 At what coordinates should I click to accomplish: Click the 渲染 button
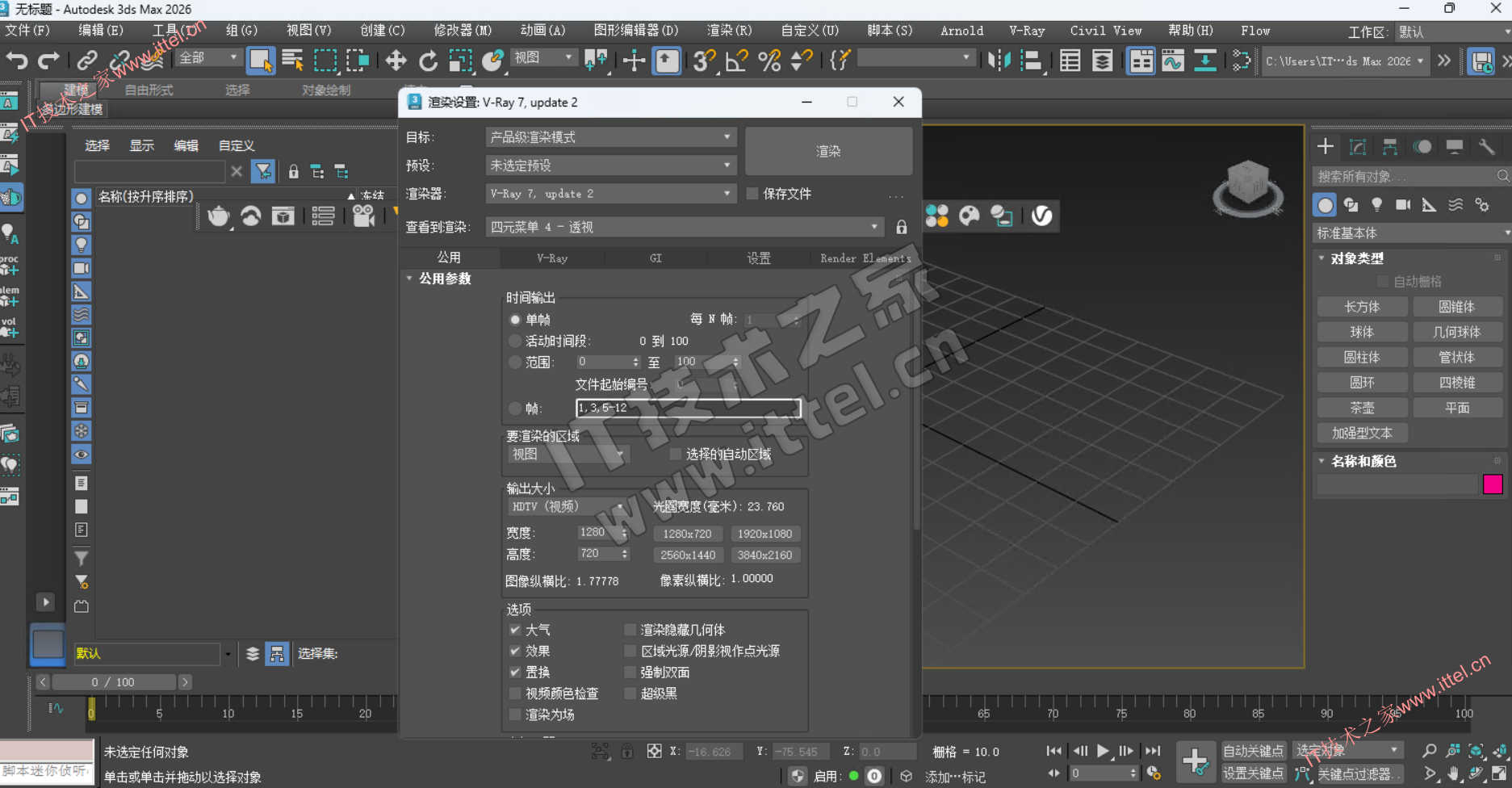click(828, 151)
